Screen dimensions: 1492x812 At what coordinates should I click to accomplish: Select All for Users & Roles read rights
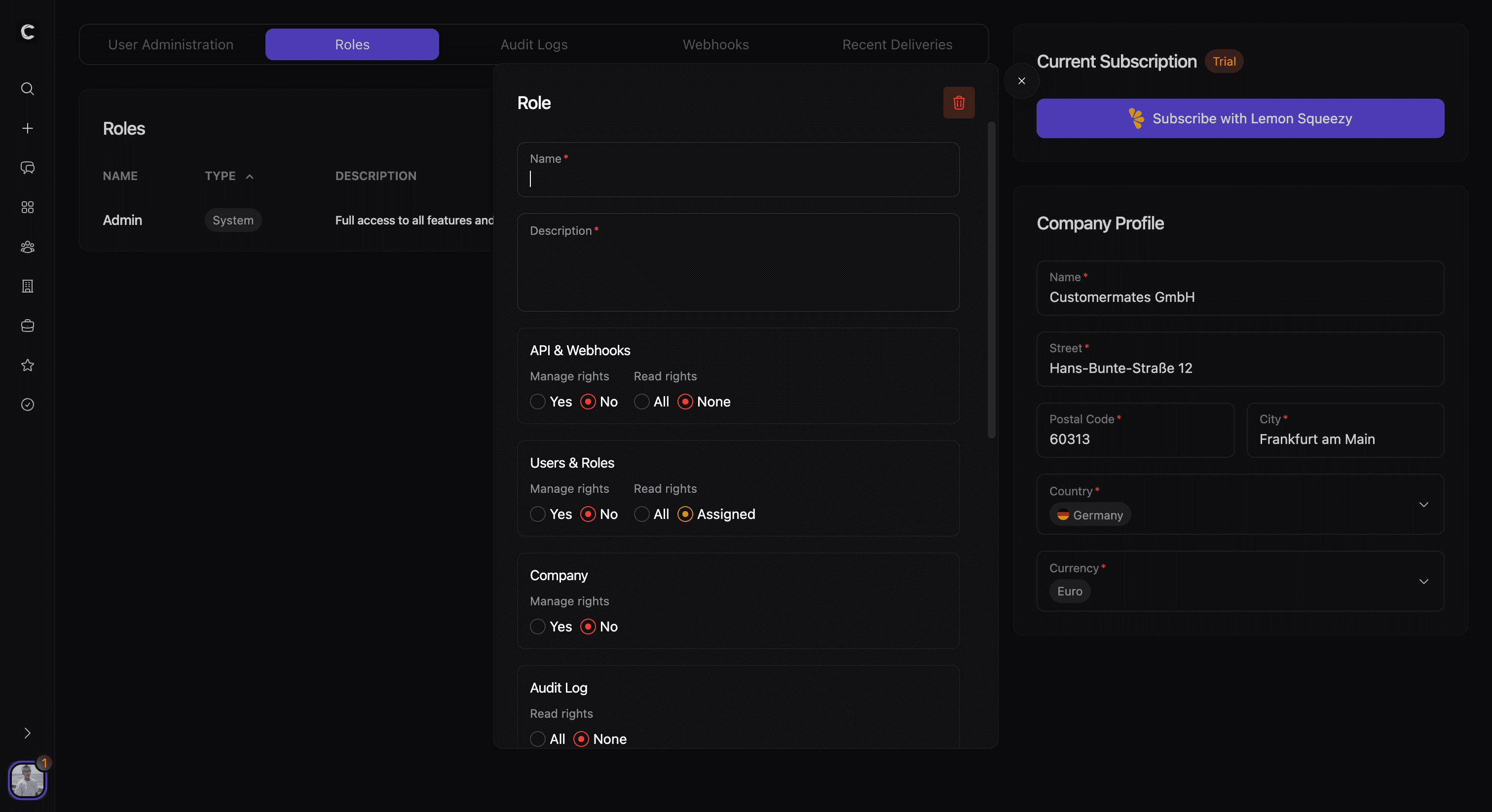tap(641, 514)
